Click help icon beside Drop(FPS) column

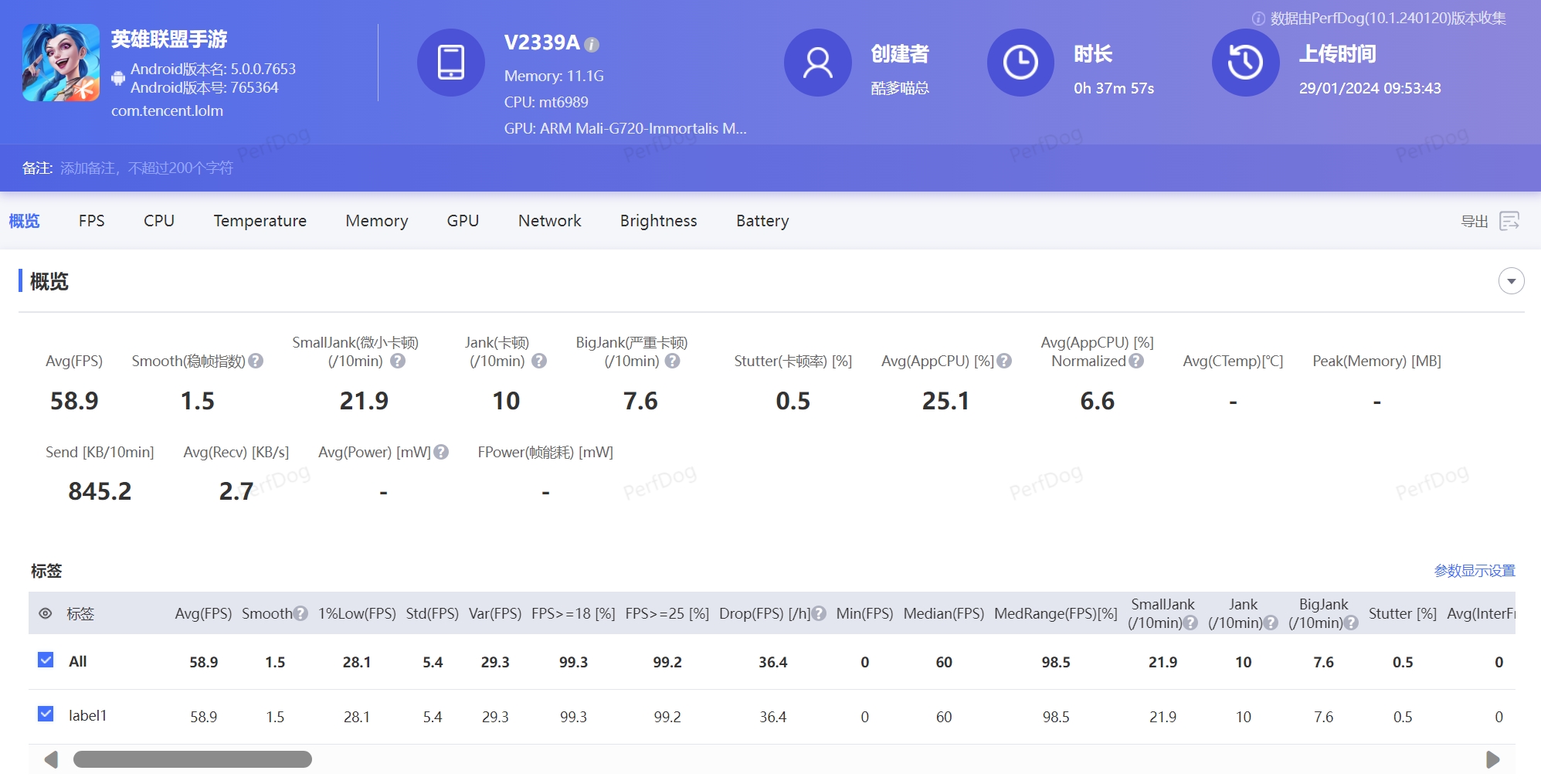click(x=820, y=613)
